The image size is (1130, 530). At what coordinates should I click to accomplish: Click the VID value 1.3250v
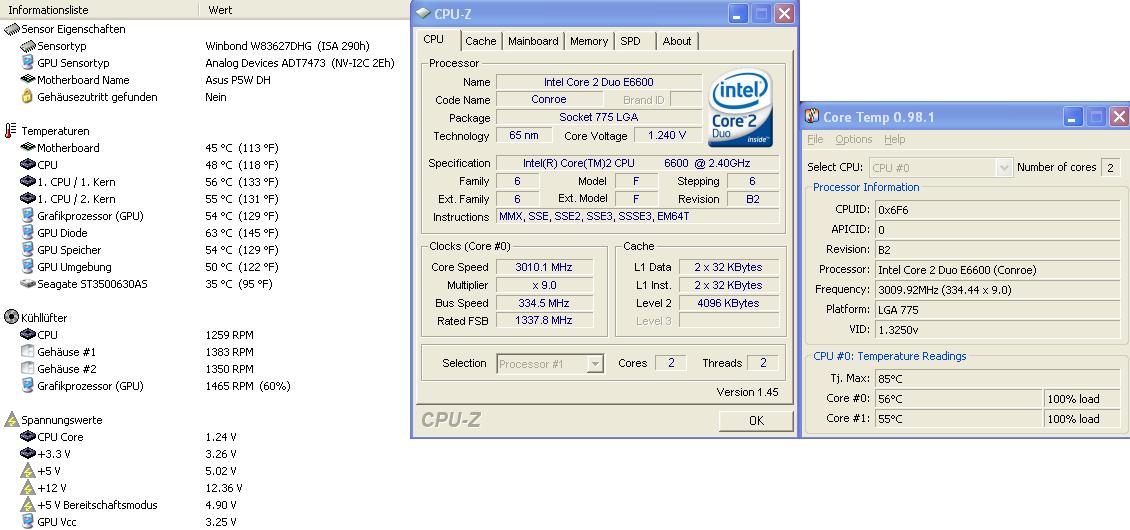[x=998, y=330]
